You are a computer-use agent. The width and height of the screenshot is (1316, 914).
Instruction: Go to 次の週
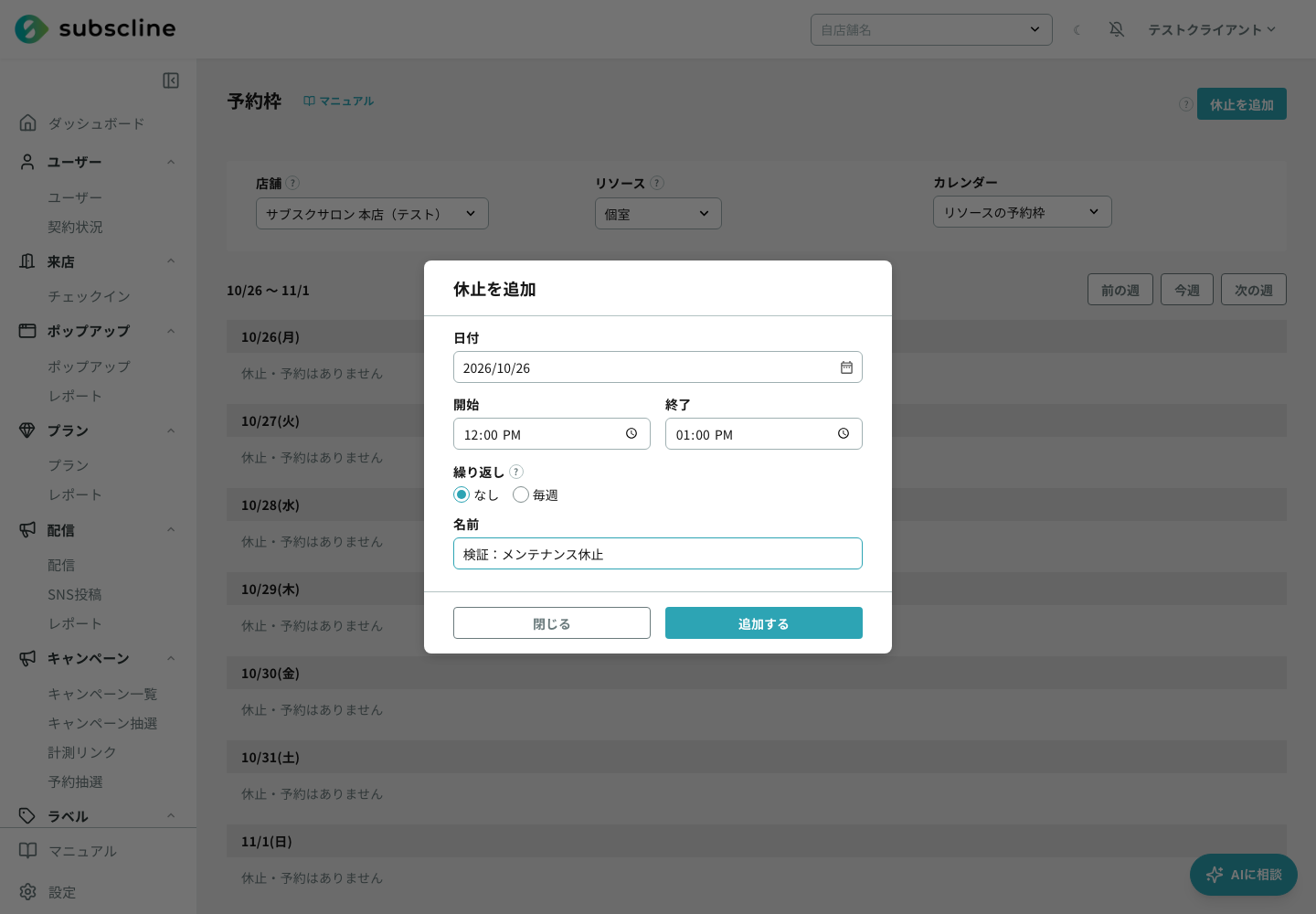click(x=1254, y=290)
